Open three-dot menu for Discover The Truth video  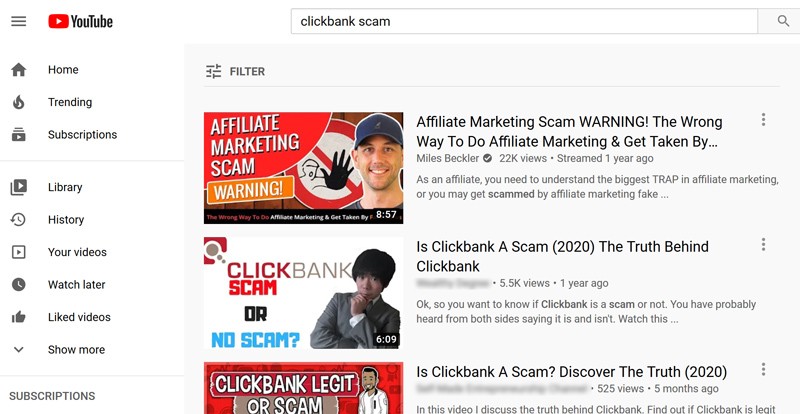coord(763,369)
